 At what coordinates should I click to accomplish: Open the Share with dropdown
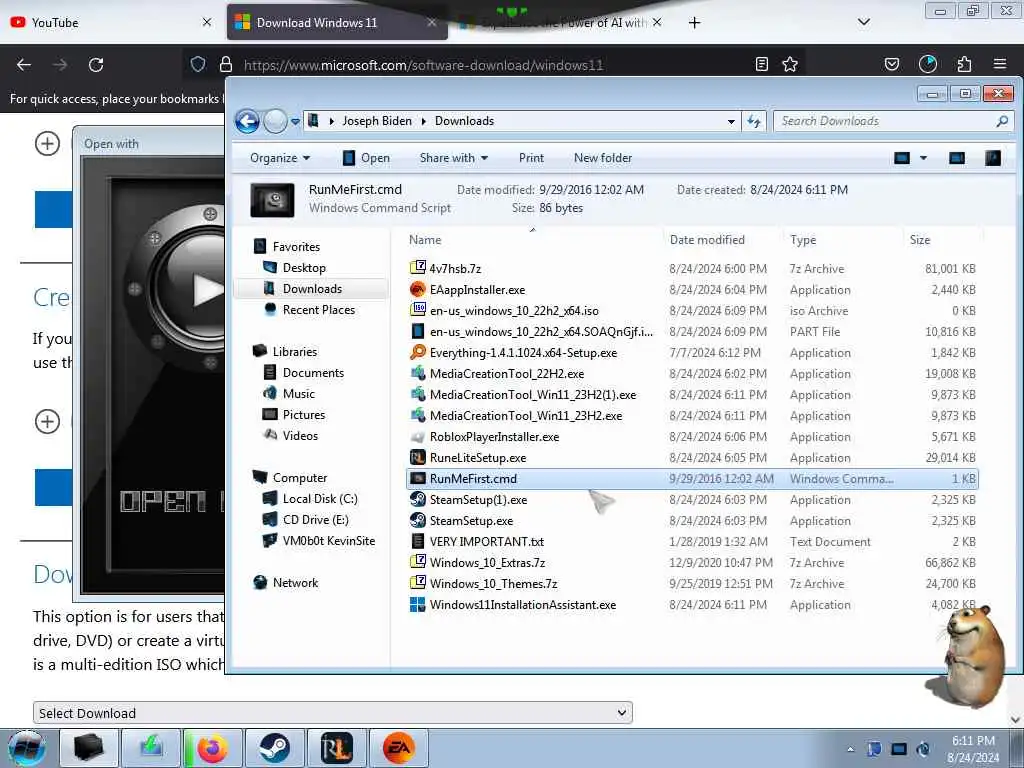pos(454,158)
